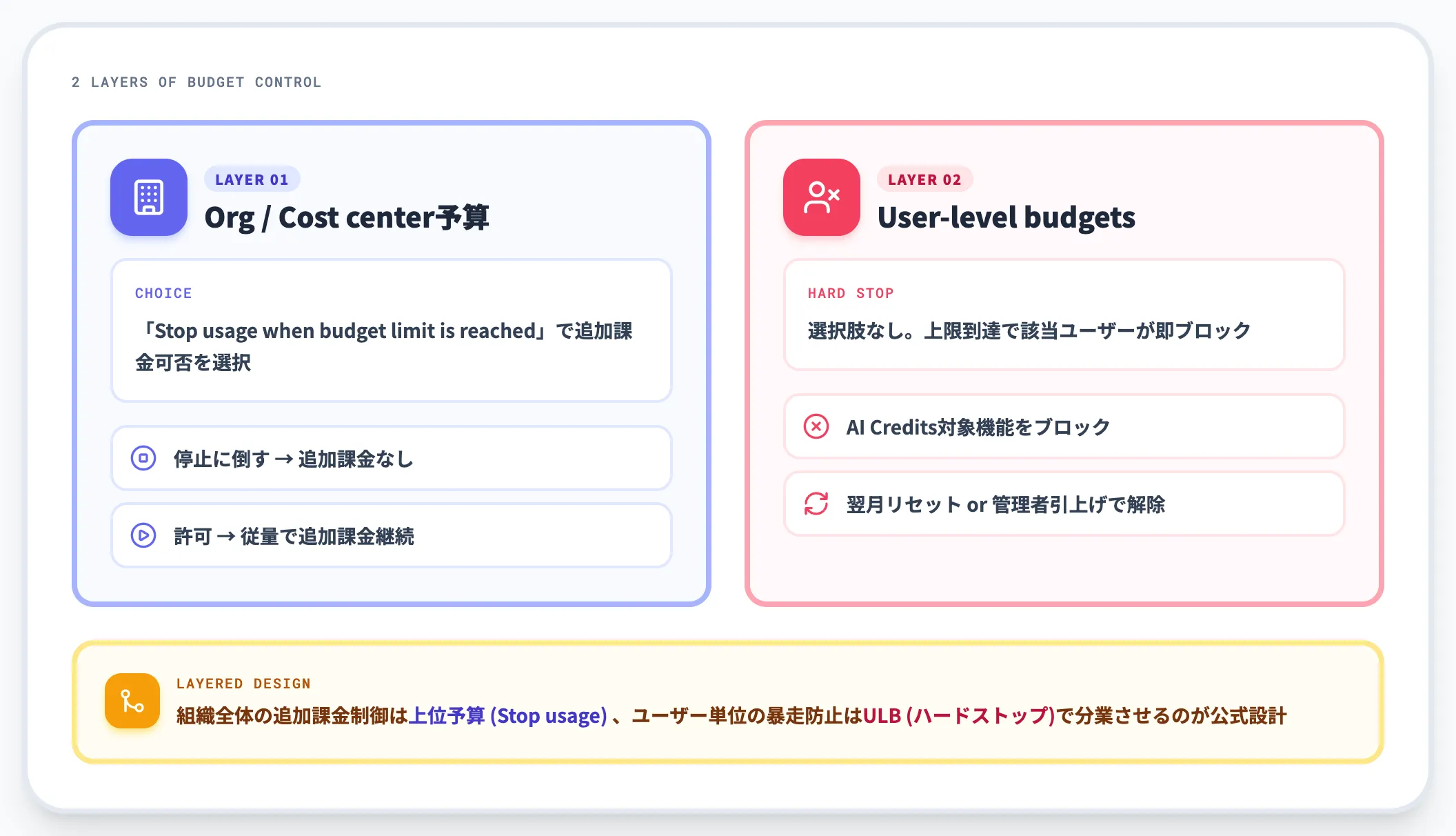
Task: Click the orange branch icon in Layered Design
Action: 132,701
